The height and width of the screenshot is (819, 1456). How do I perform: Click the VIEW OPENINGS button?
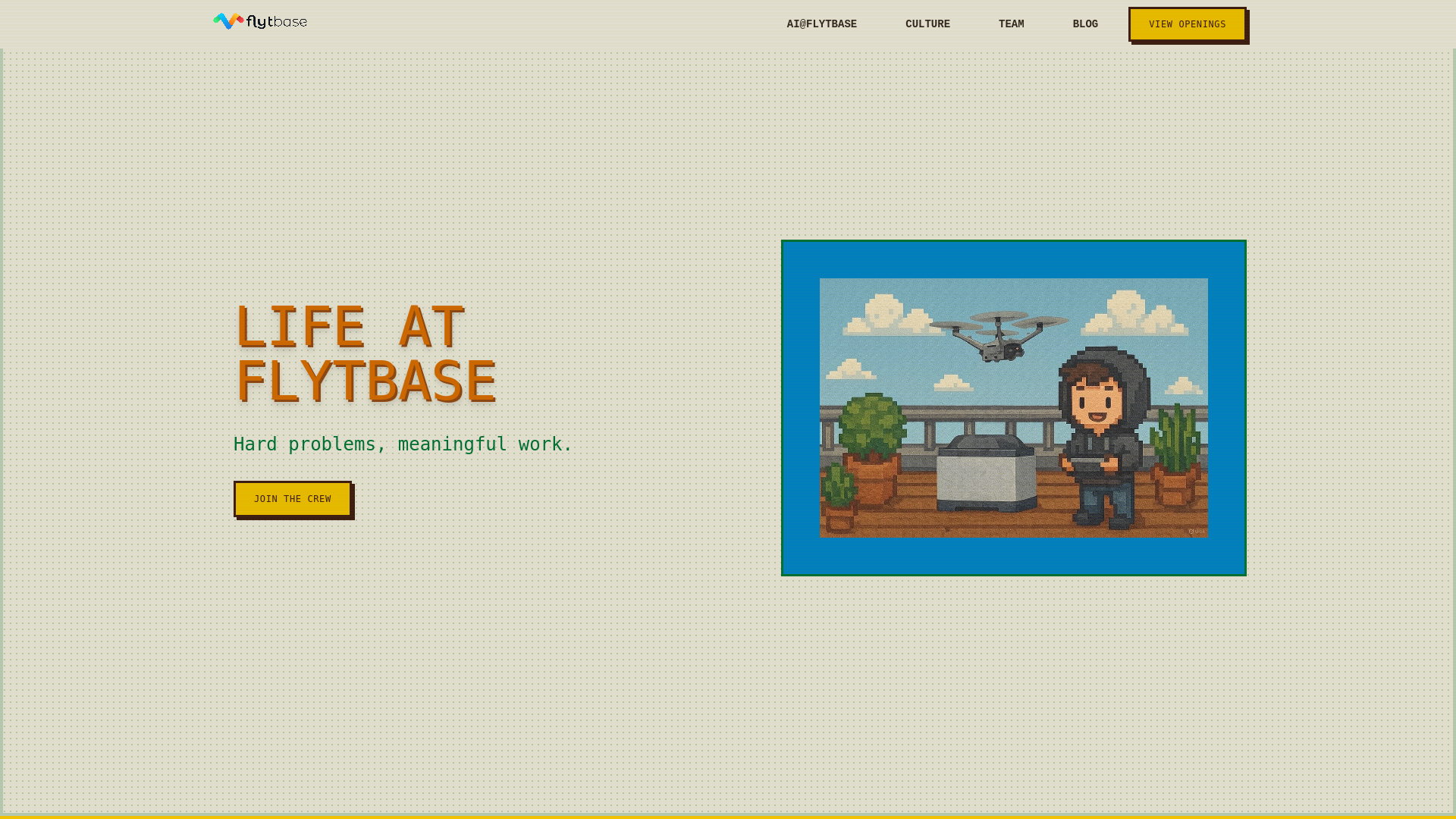[1187, 24]
